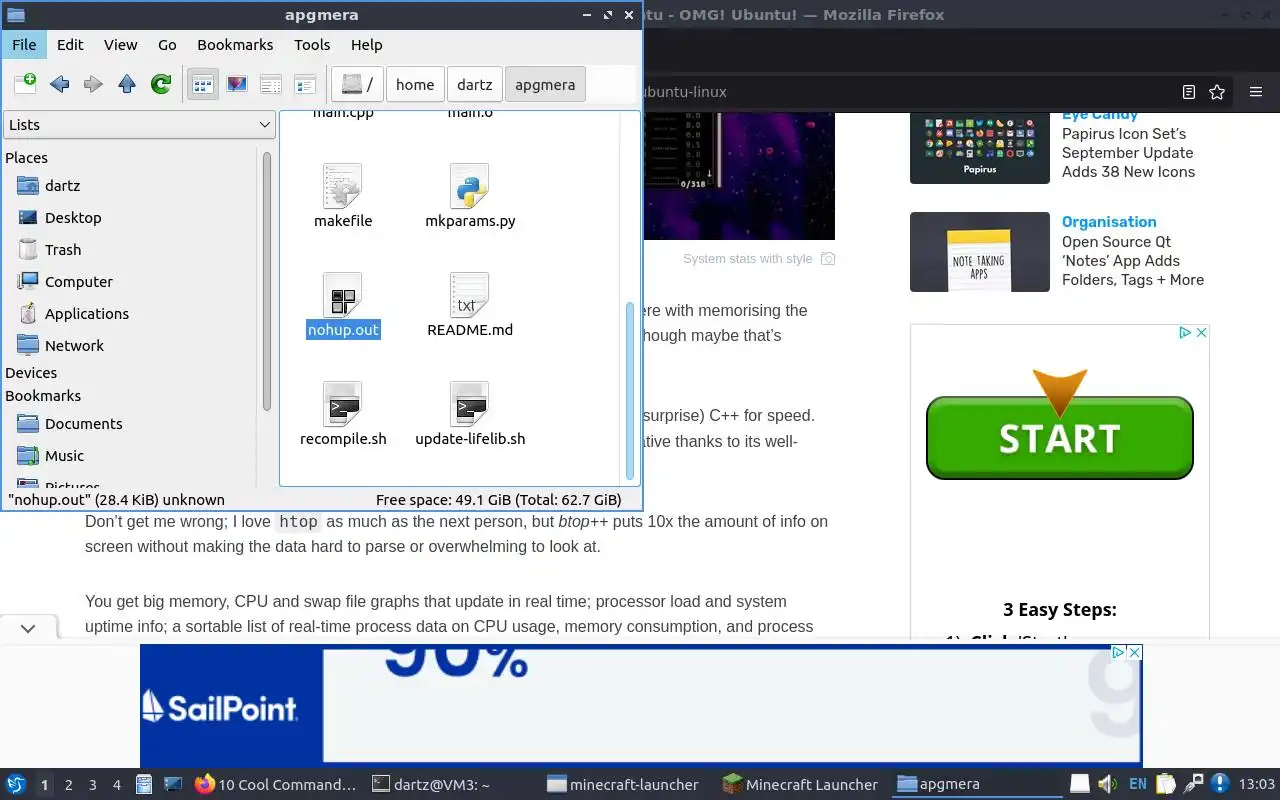Select the update-lifelib.sh script file
This screenshot has height=800, width=1280.
tap(469, 404)
